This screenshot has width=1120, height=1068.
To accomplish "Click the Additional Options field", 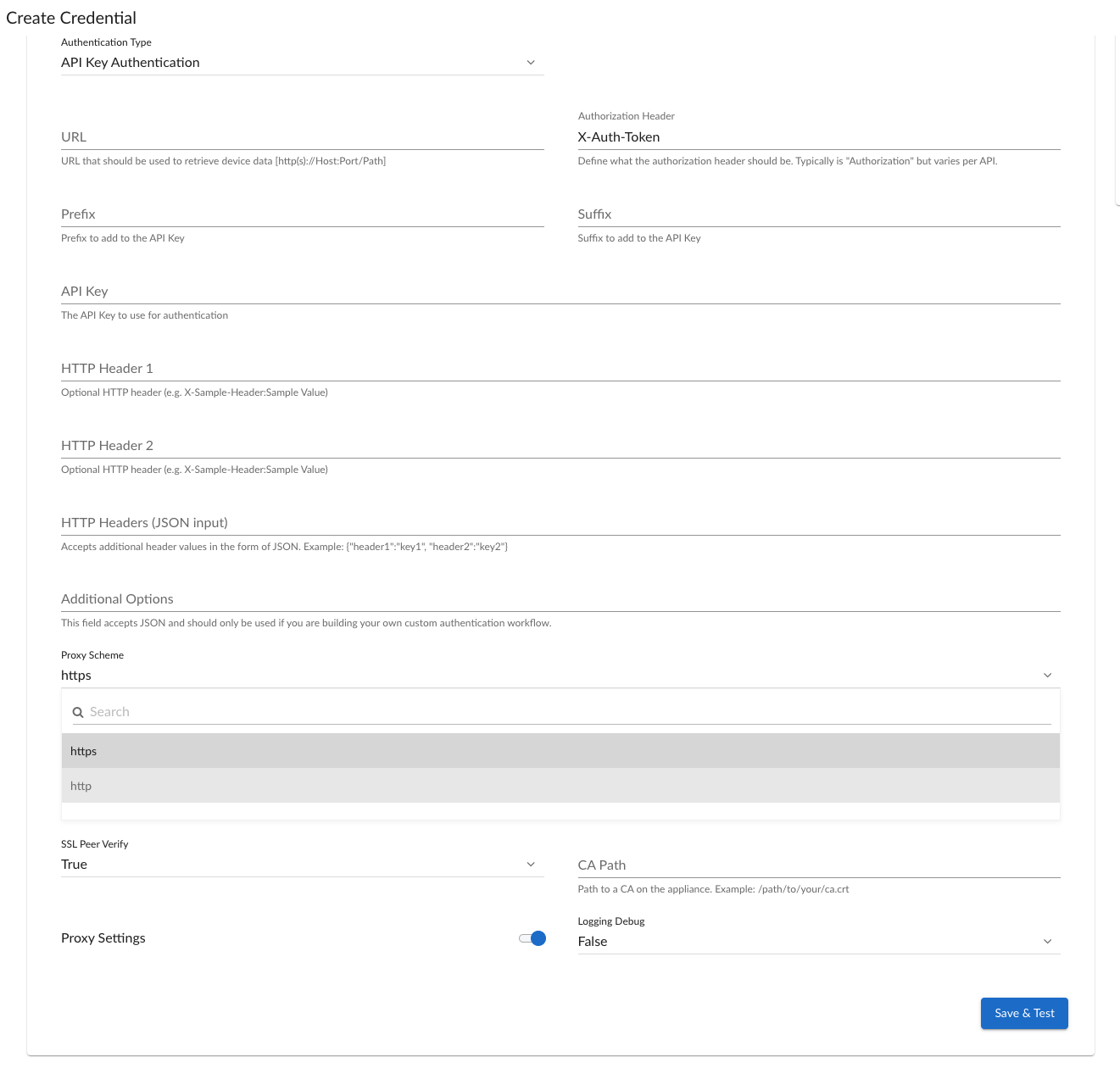I will (x=560, y=599).
